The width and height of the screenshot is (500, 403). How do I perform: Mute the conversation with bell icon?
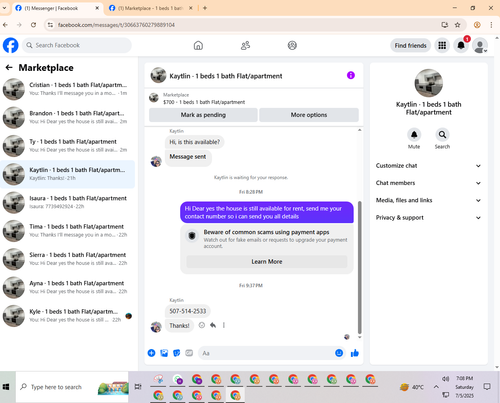(414, 135)
